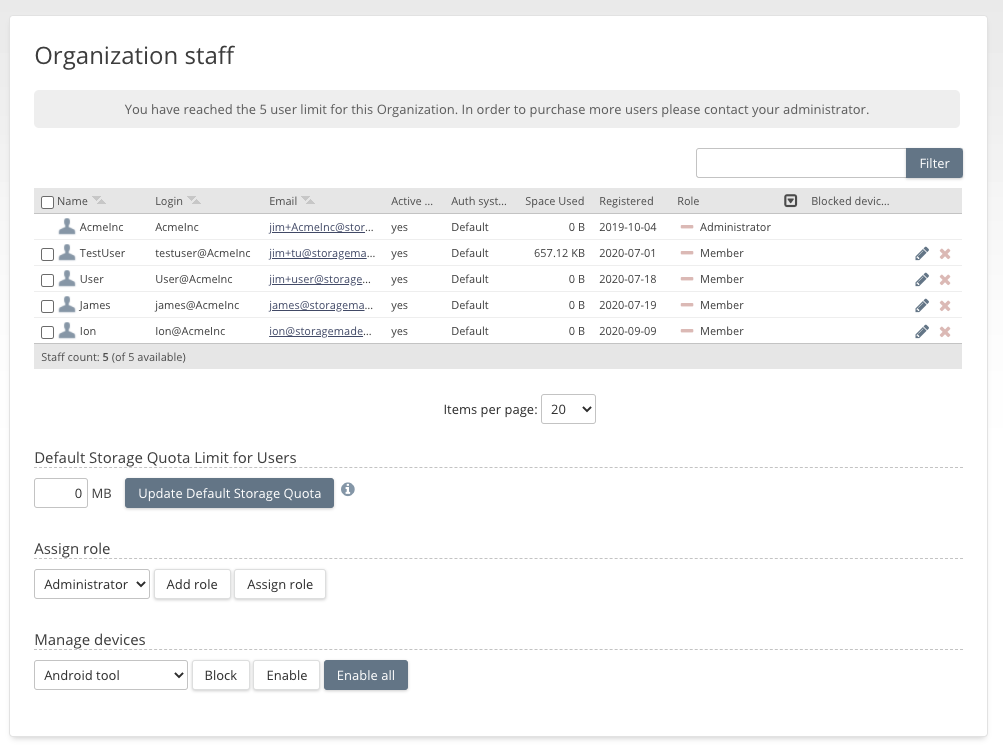Check the box for TestUser row
This screenshot has width=1003, height=750.
click(x=47, y=254)
